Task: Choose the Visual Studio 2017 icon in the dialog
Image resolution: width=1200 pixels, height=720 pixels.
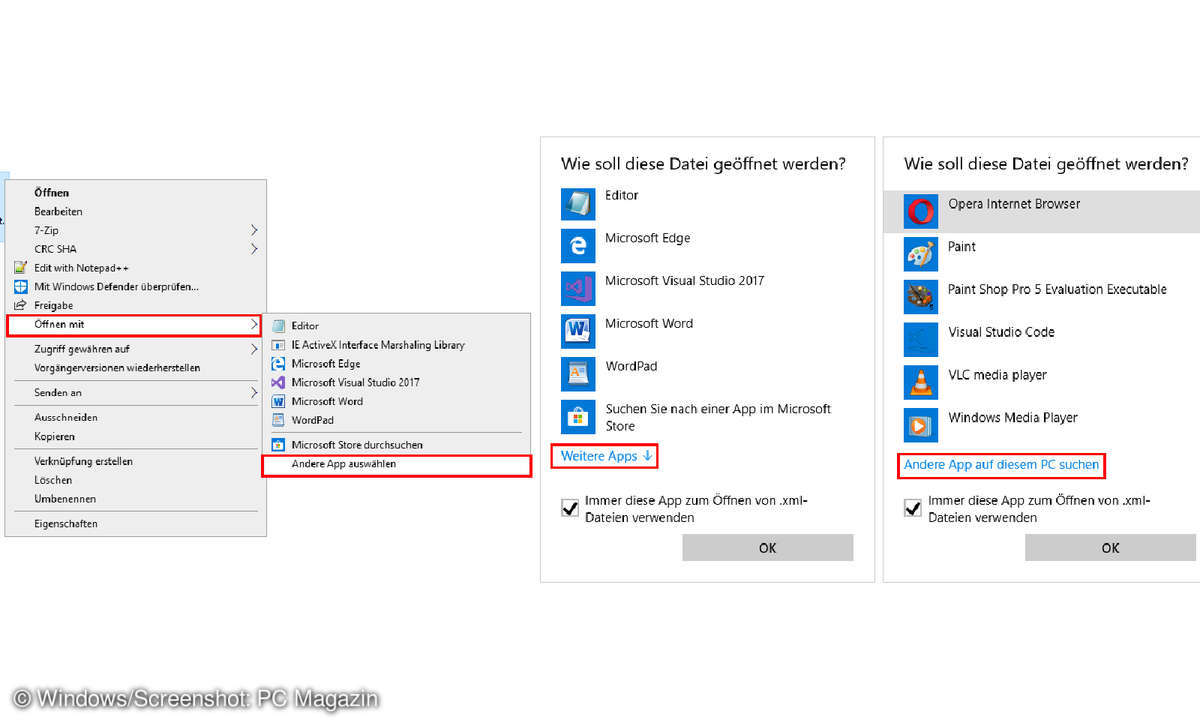Action: [578, 288]
